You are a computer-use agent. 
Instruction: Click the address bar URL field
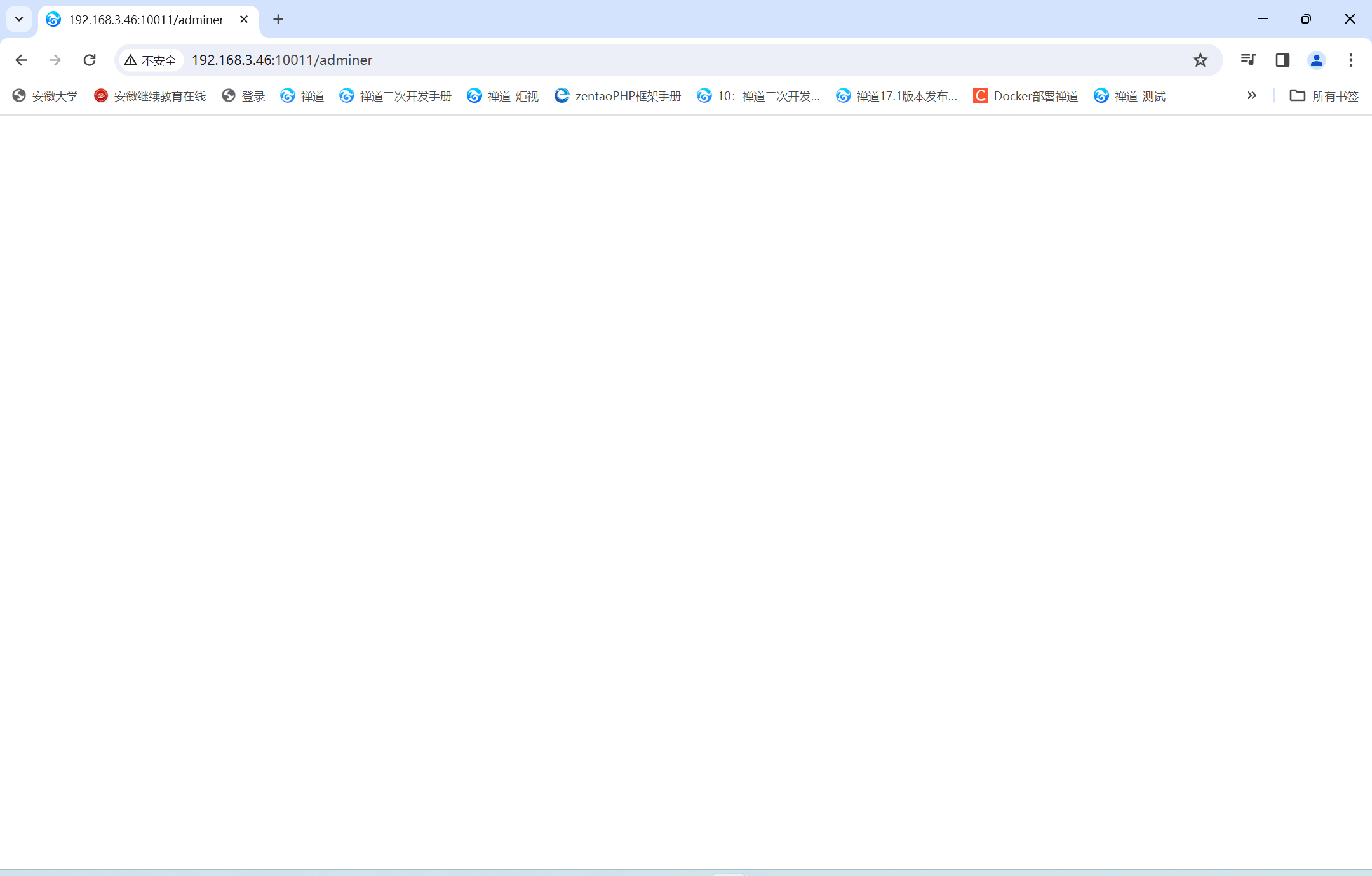pos(572,60)
